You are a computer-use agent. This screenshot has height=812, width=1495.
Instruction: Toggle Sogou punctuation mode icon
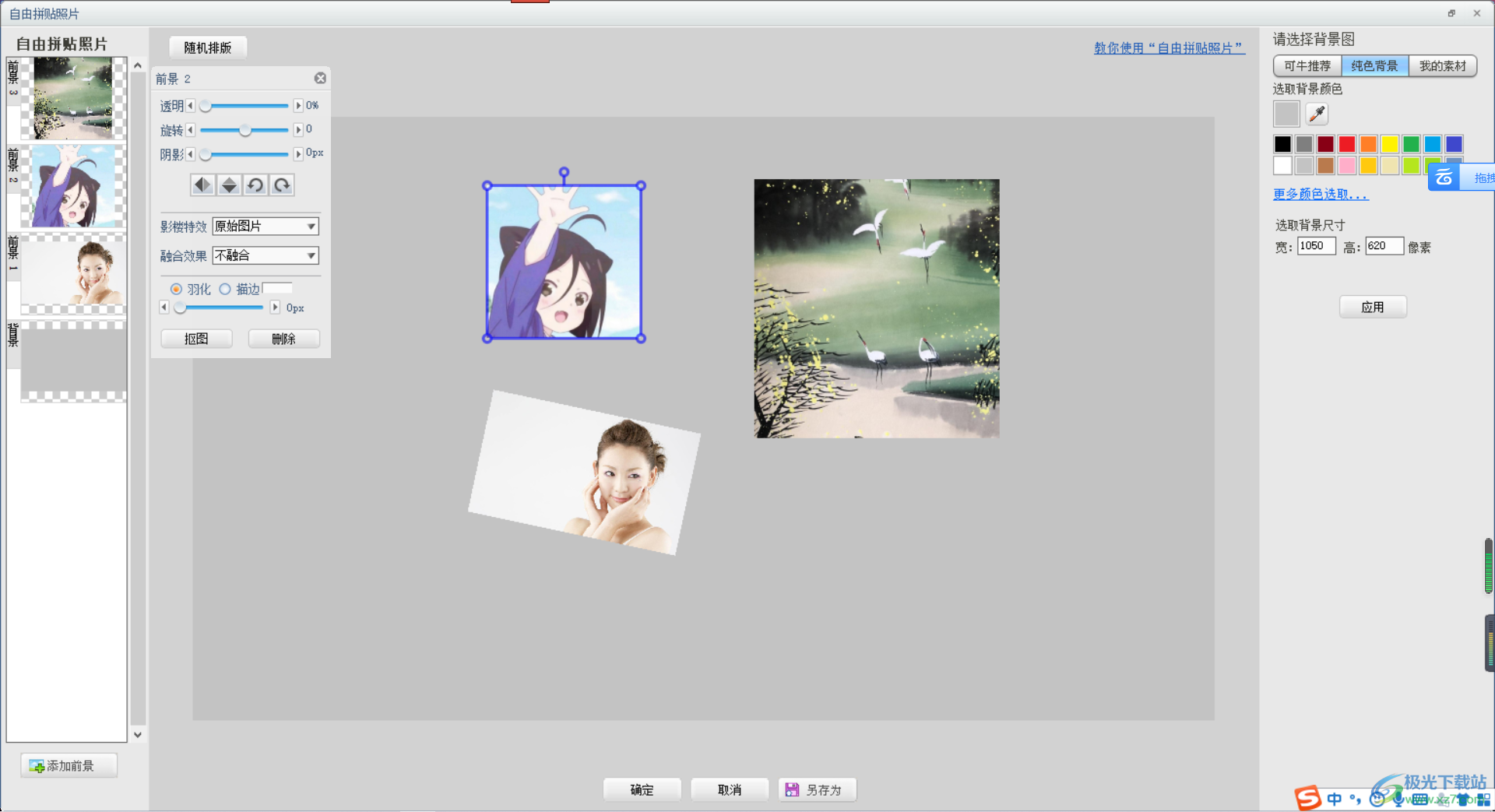[1356, 799]
